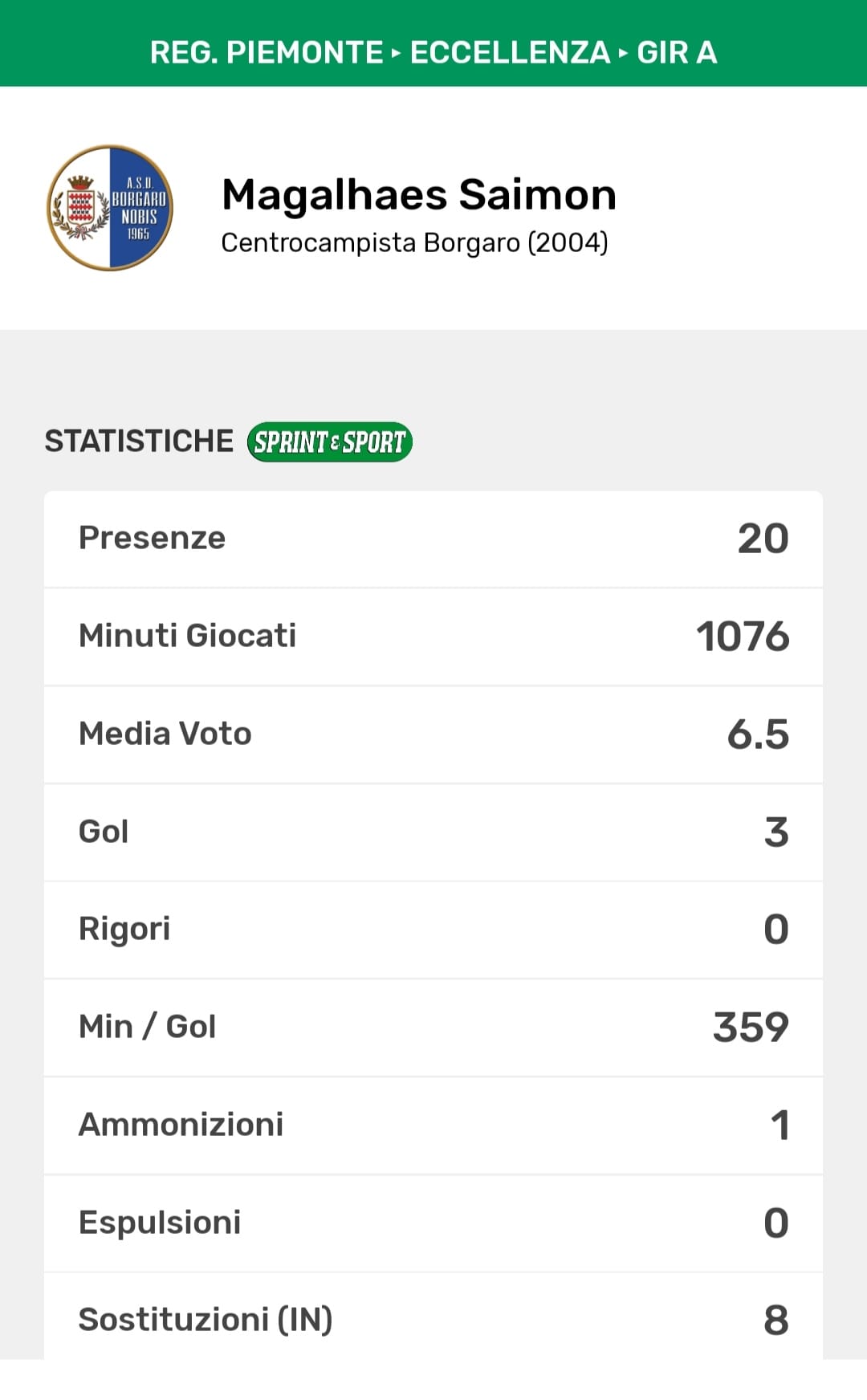The width and height of the screenshot is (867, 1400).
Task: Select the Min / Gol row
Action: [x=433, y=1028]
